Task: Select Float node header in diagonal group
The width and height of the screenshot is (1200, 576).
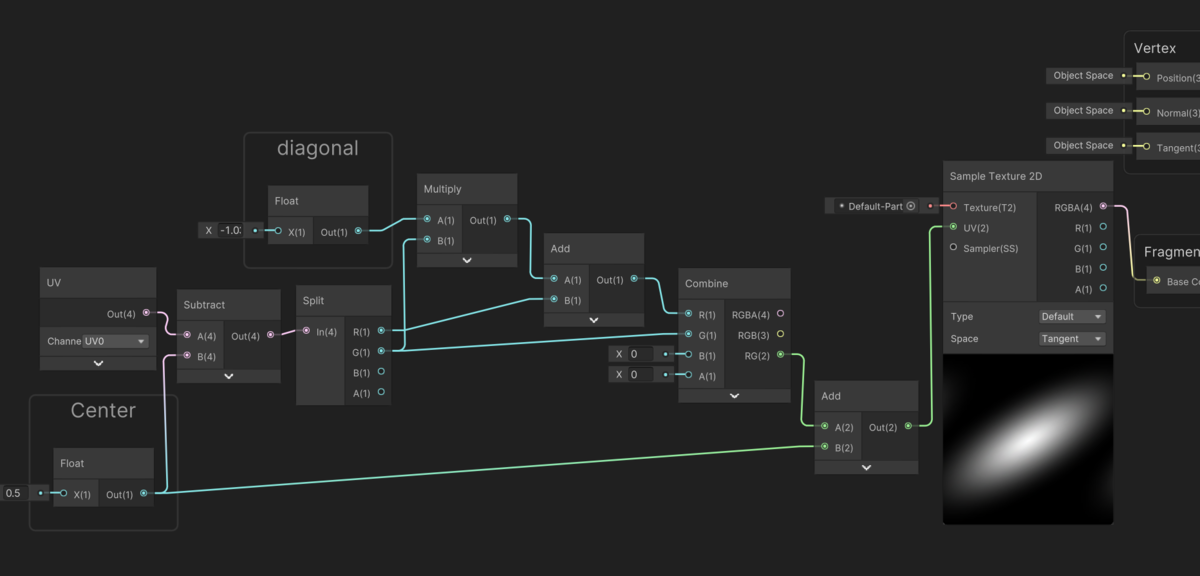Action: pos(318,201)
